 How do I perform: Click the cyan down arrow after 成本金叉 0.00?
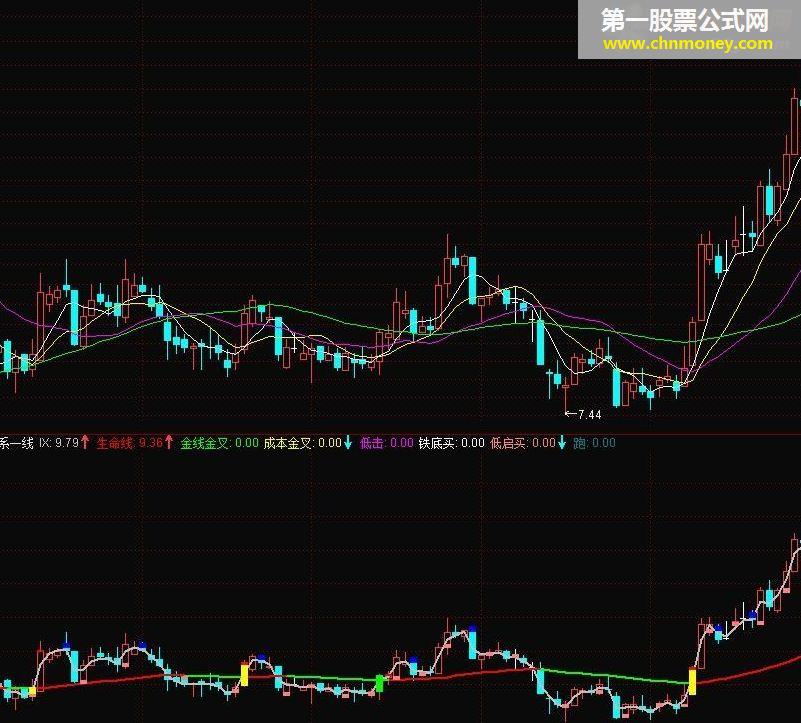point(348,442)
